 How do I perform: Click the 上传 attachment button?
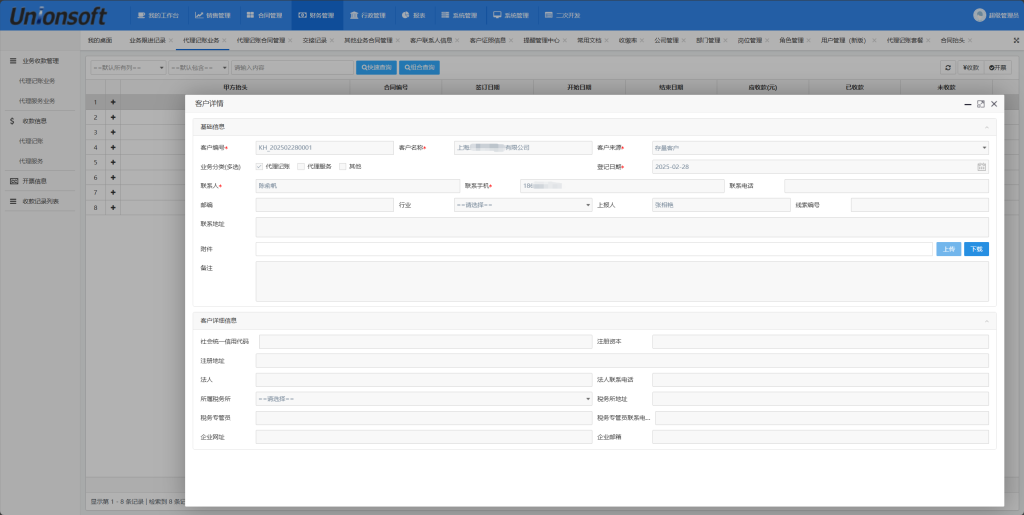(948, 249)
